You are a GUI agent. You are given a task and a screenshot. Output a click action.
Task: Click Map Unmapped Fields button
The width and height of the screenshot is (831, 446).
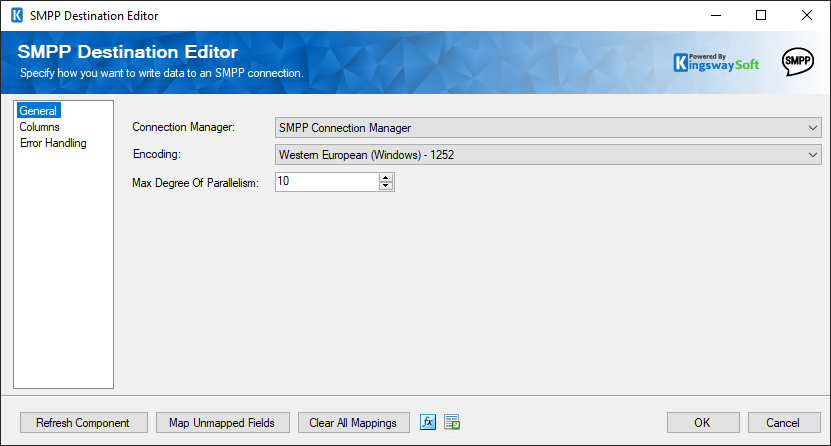click(x=223, y=423)
